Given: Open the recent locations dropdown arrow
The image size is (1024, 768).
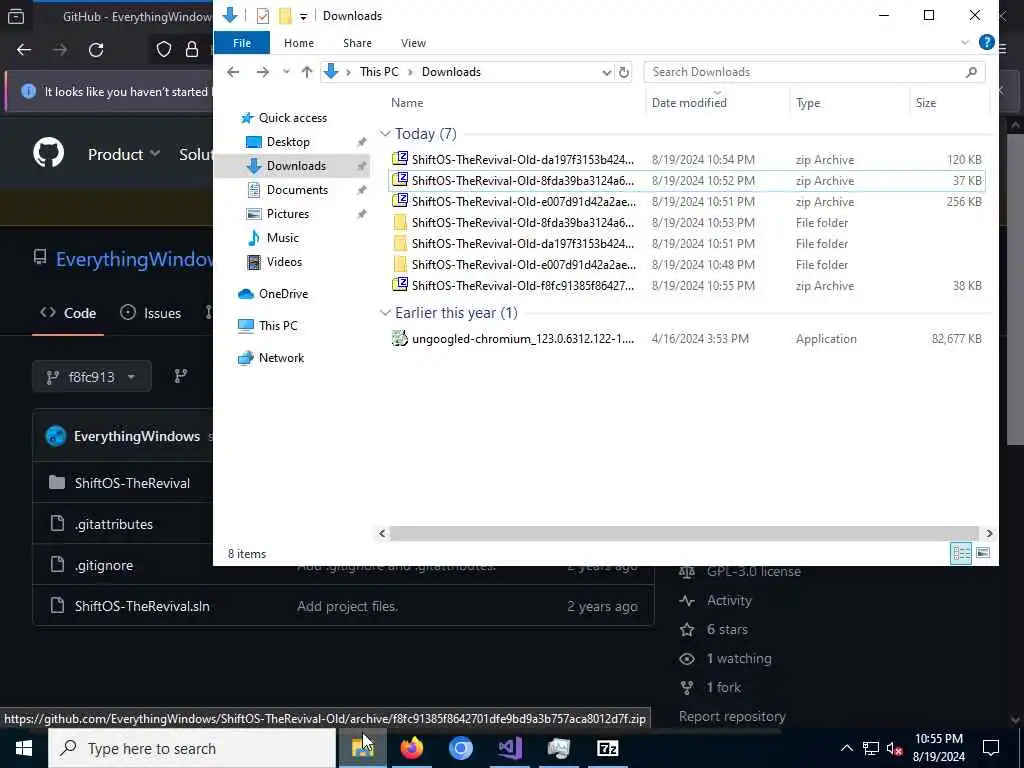Looking at the screenshot, I should click(x=286, y=72).
